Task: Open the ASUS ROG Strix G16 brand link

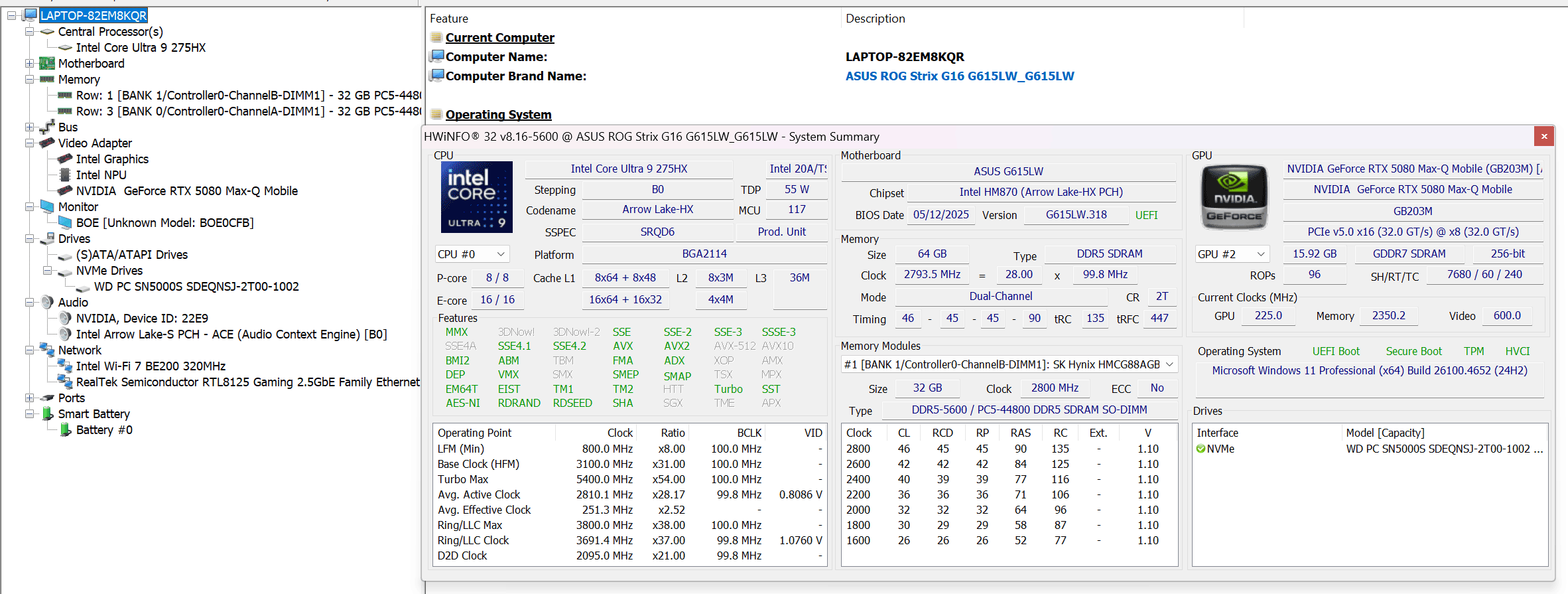Action: coord(960,76)
